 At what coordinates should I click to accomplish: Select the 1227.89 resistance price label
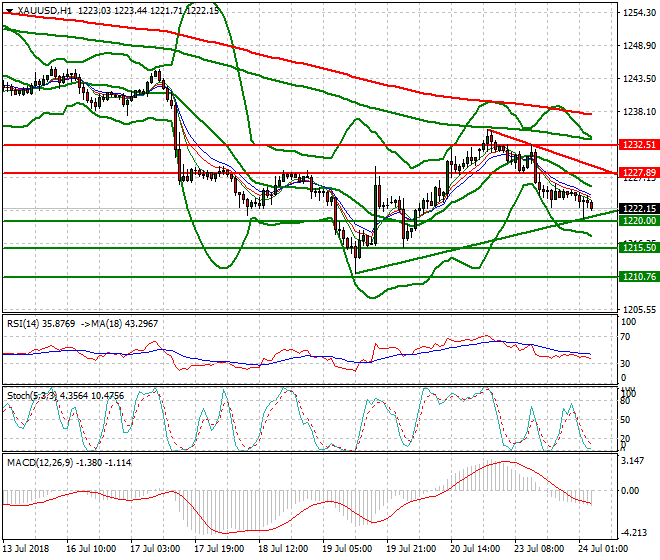click(x=639, y=173)
